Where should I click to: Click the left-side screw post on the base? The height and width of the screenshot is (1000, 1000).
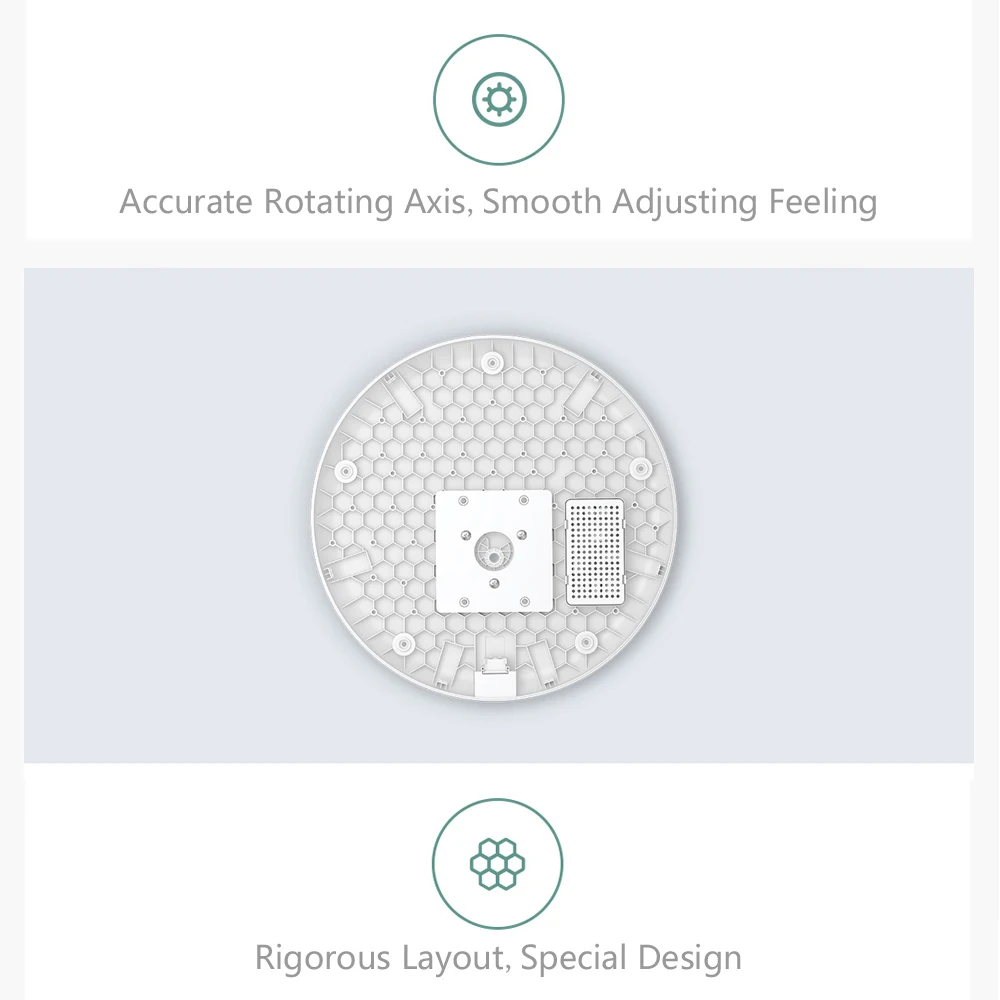pyautogui.click(x=346, y=472)
